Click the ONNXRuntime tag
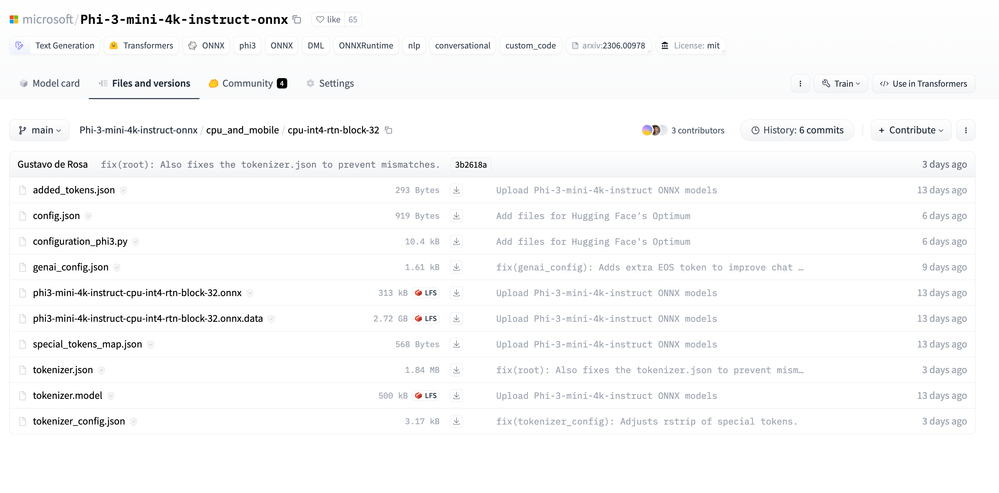 click(366, 46)
